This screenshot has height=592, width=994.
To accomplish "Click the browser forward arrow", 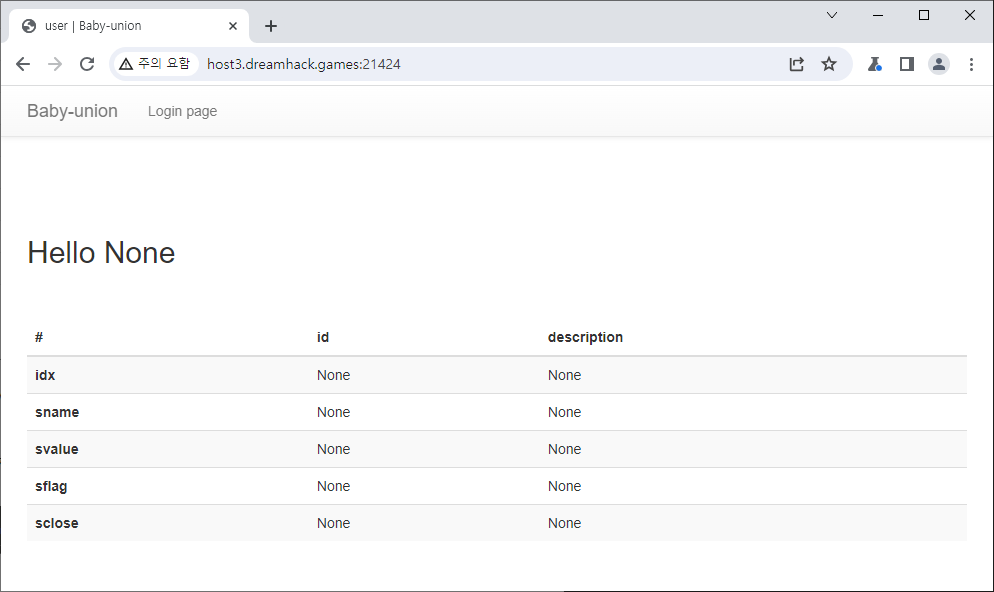I will click(x=55, y=64).
